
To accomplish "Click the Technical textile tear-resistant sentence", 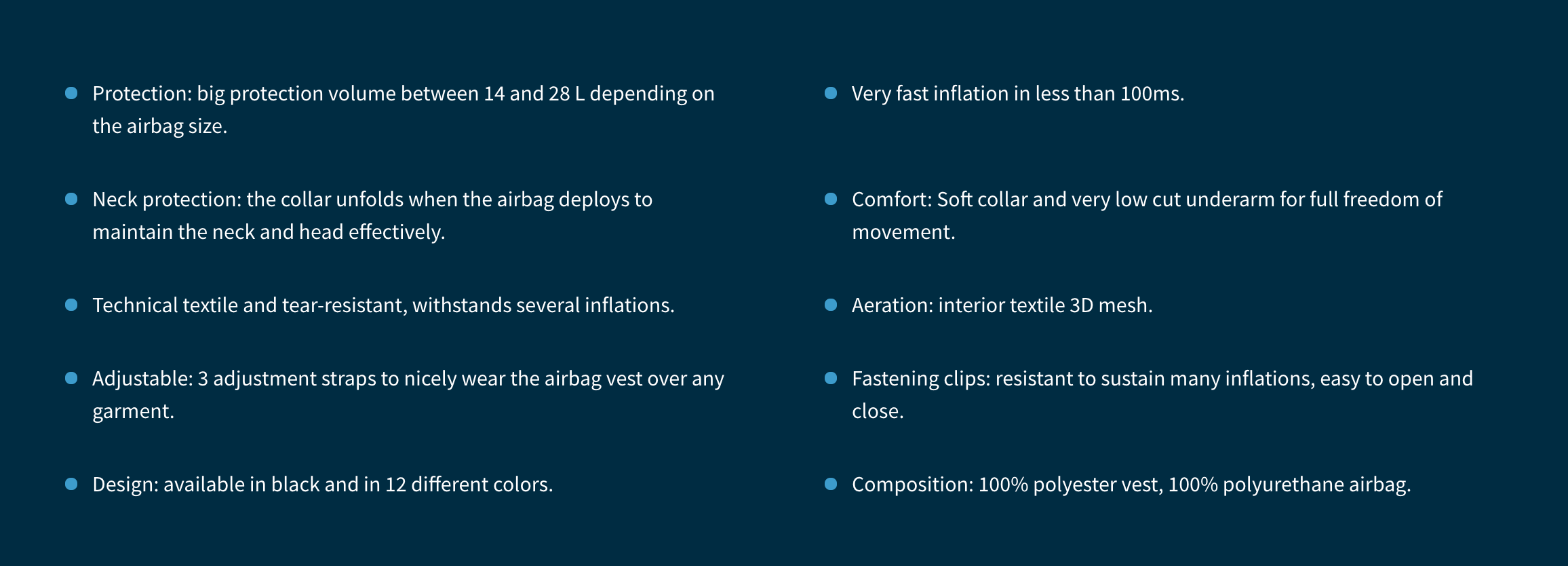I will (383, 306).
